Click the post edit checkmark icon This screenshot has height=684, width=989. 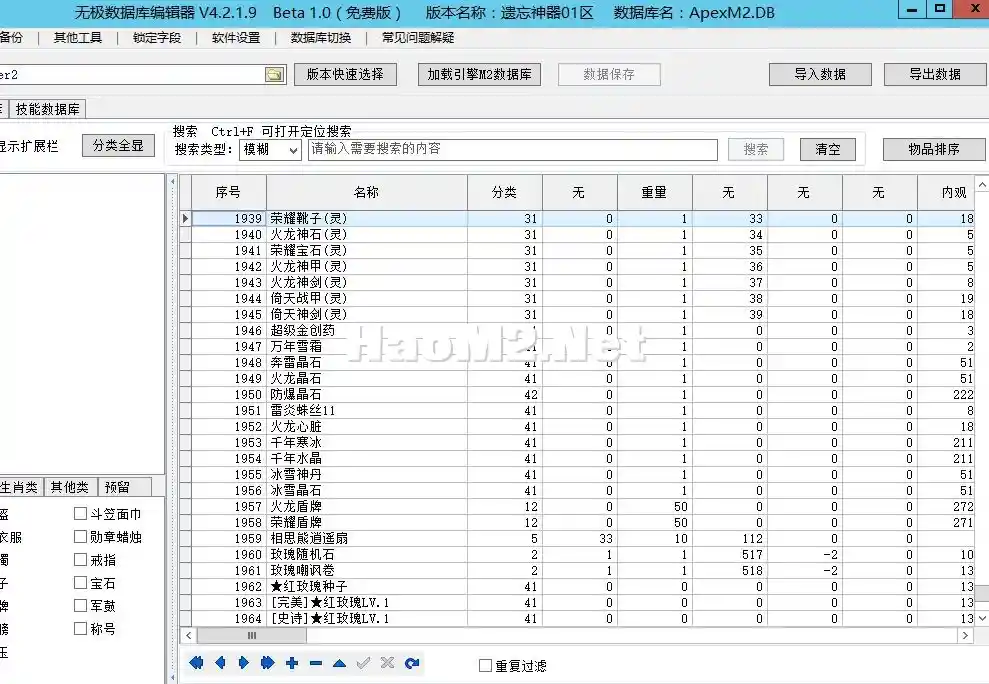coord(363,663)
